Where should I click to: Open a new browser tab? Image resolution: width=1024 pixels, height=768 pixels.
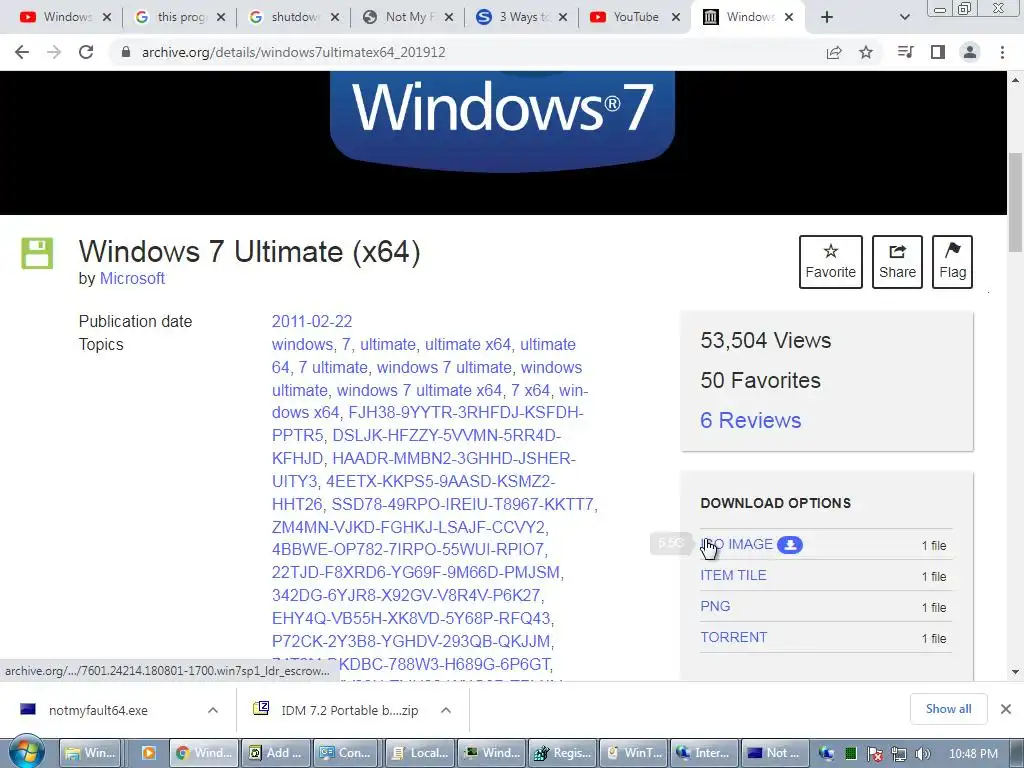click(x=827, y=17)
